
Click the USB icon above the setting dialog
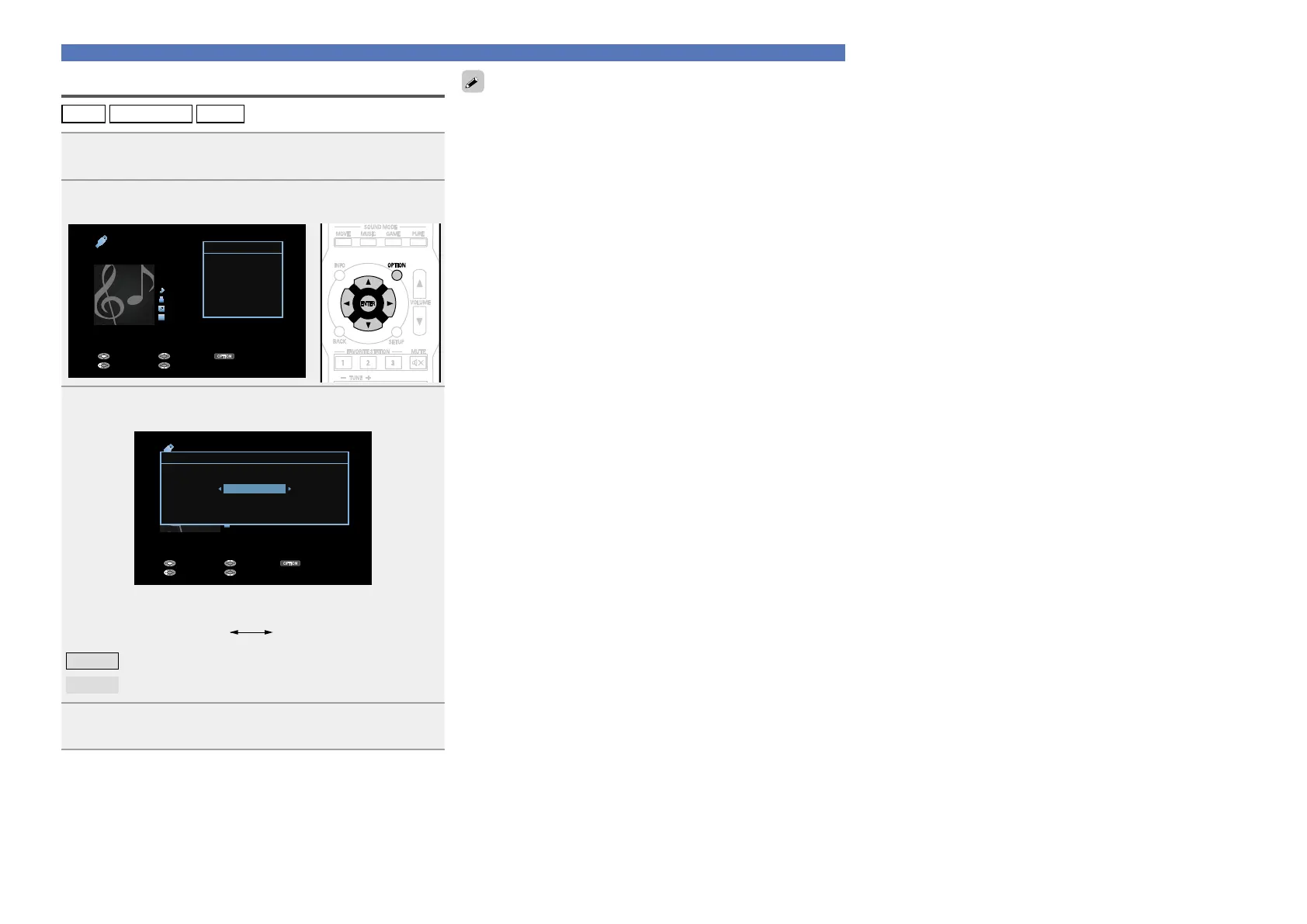[x=168, y=448]
